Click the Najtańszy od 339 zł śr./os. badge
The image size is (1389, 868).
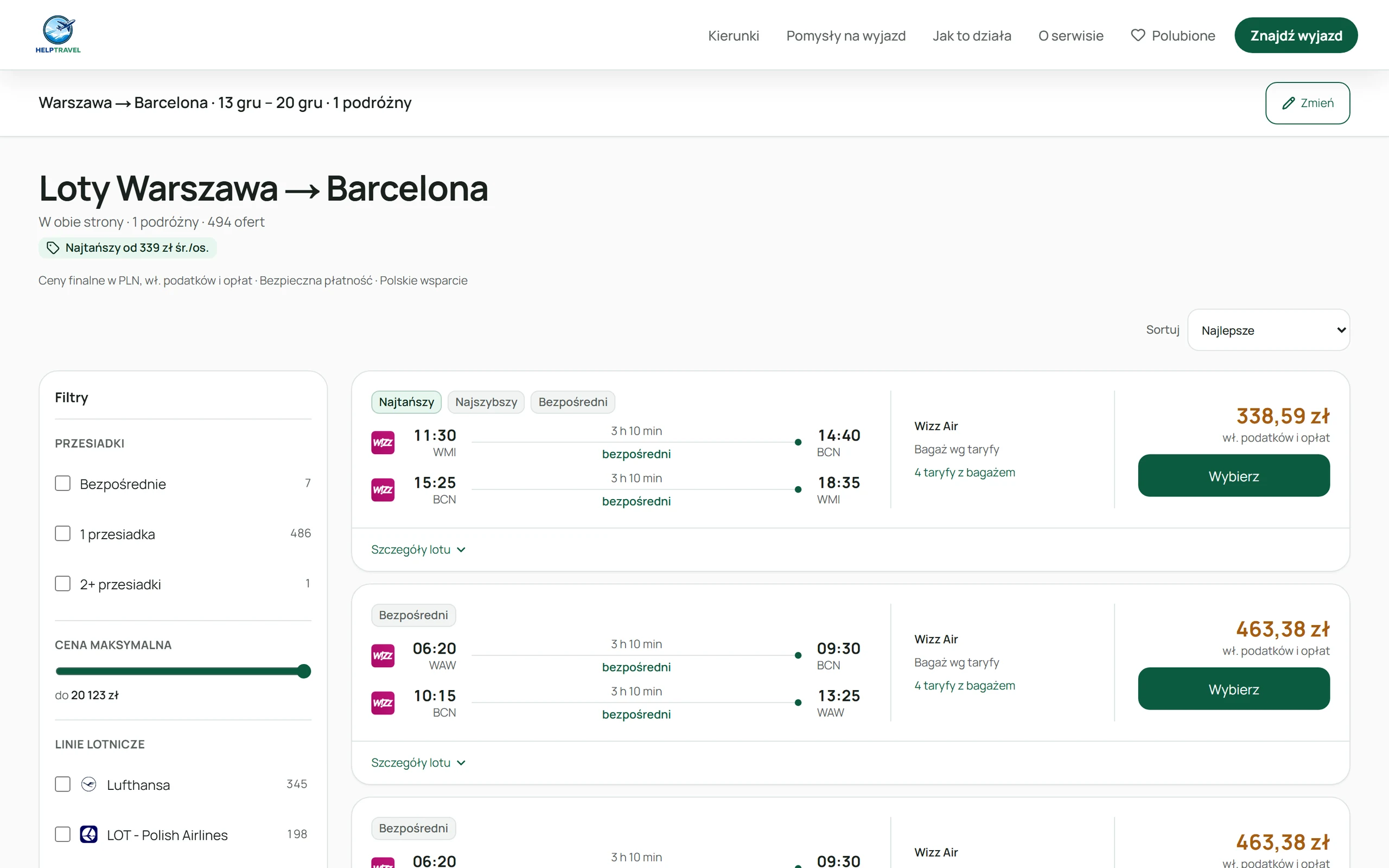coord(128,247)
